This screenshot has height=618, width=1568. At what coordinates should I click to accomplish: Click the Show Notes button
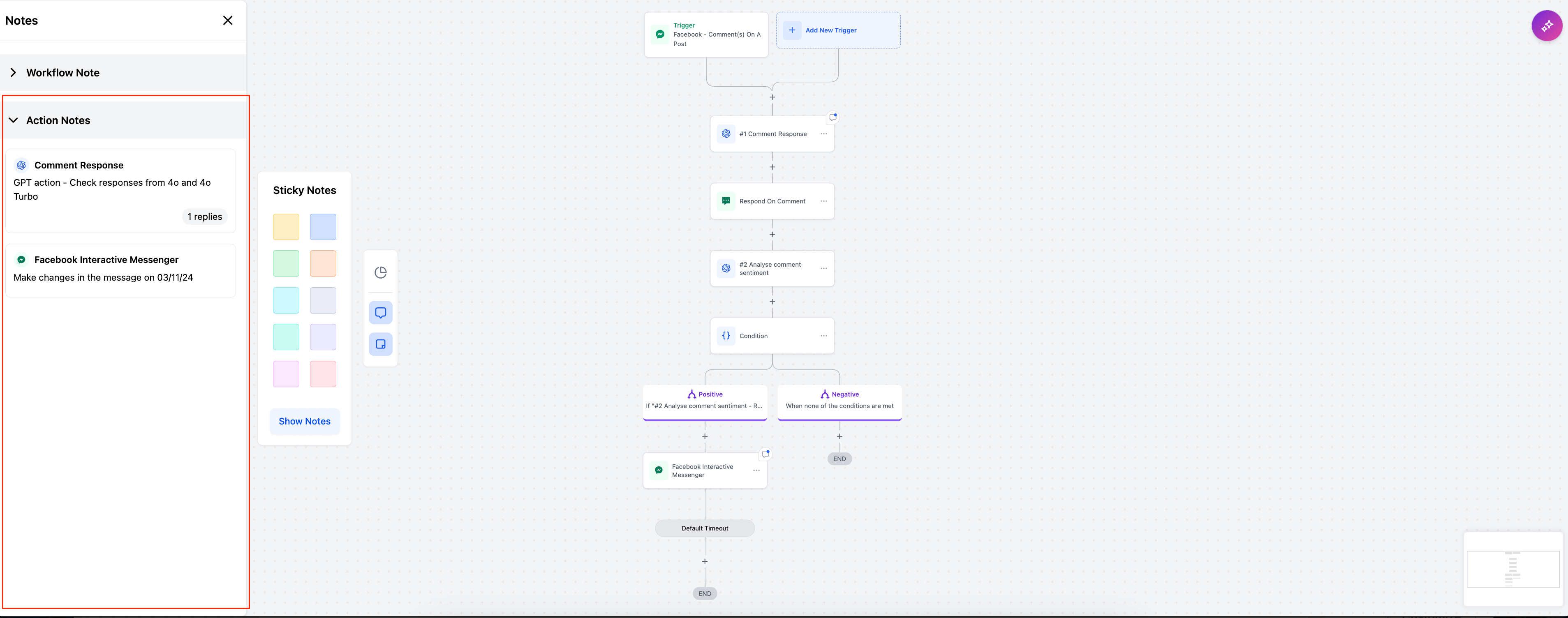coord(304,422)
